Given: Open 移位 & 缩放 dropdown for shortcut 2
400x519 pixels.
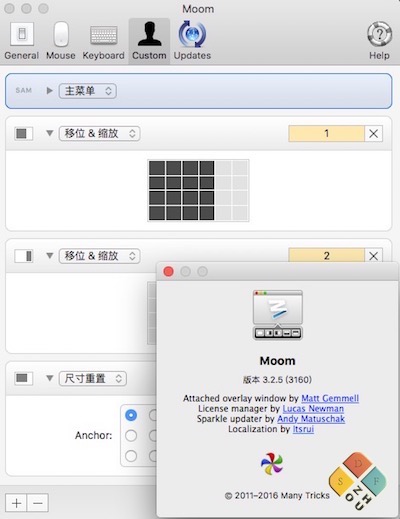Looking at the screenshot, I should click(99, 256).
